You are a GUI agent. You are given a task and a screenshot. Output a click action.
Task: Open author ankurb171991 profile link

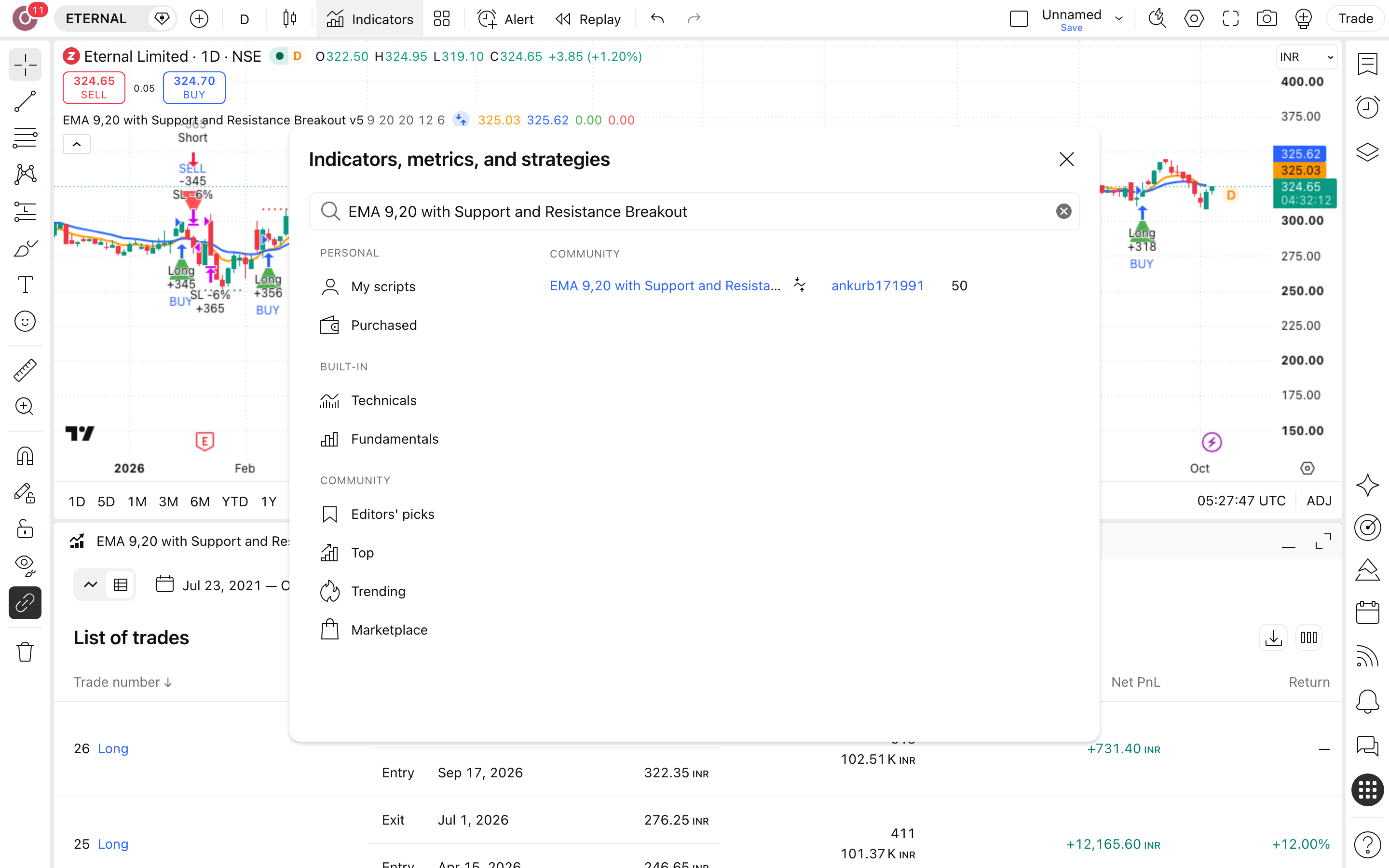click(877, 285)
